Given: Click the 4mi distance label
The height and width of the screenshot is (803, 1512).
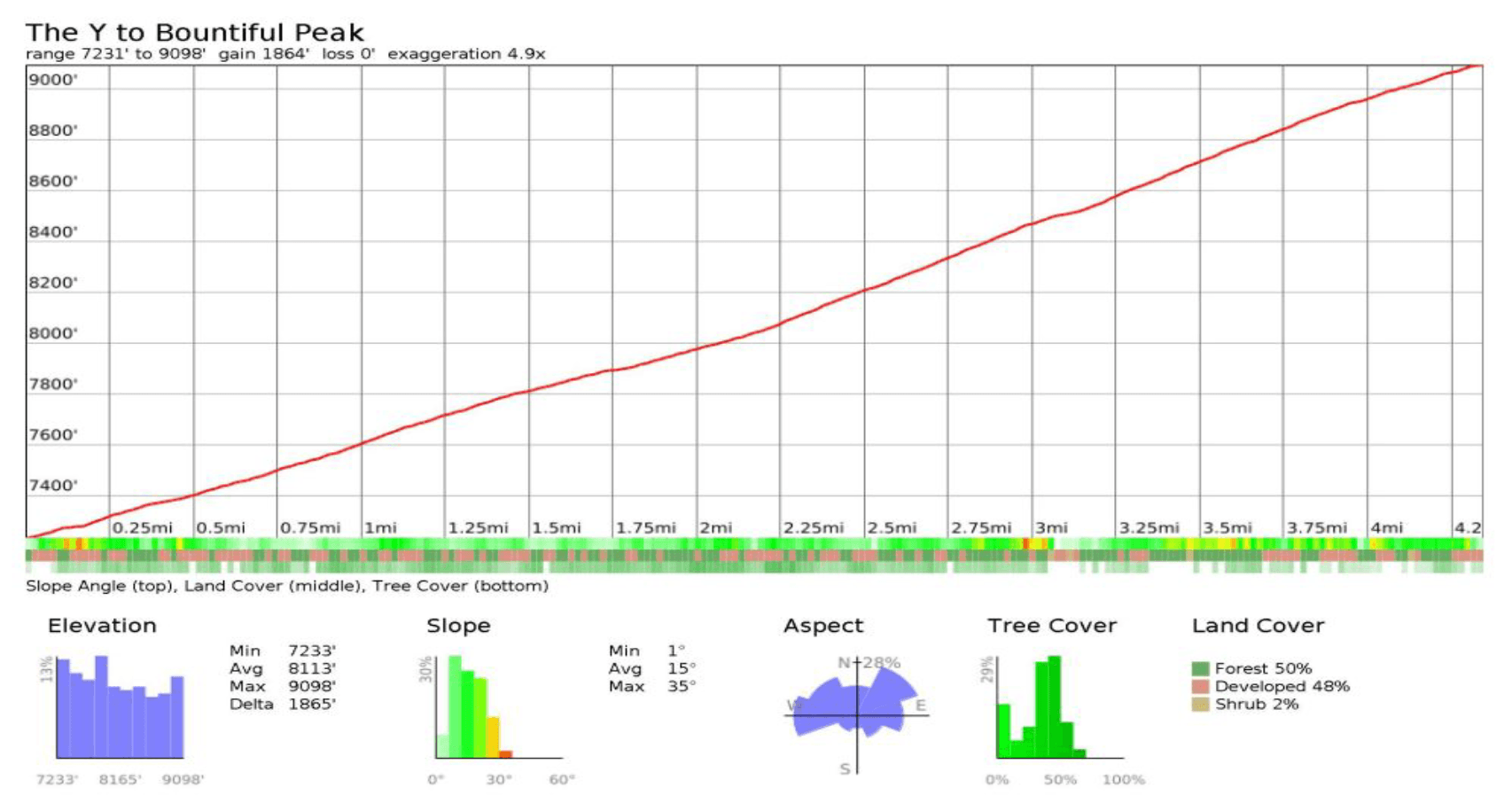Looking at the screenshot, I should click(1387, 528).
